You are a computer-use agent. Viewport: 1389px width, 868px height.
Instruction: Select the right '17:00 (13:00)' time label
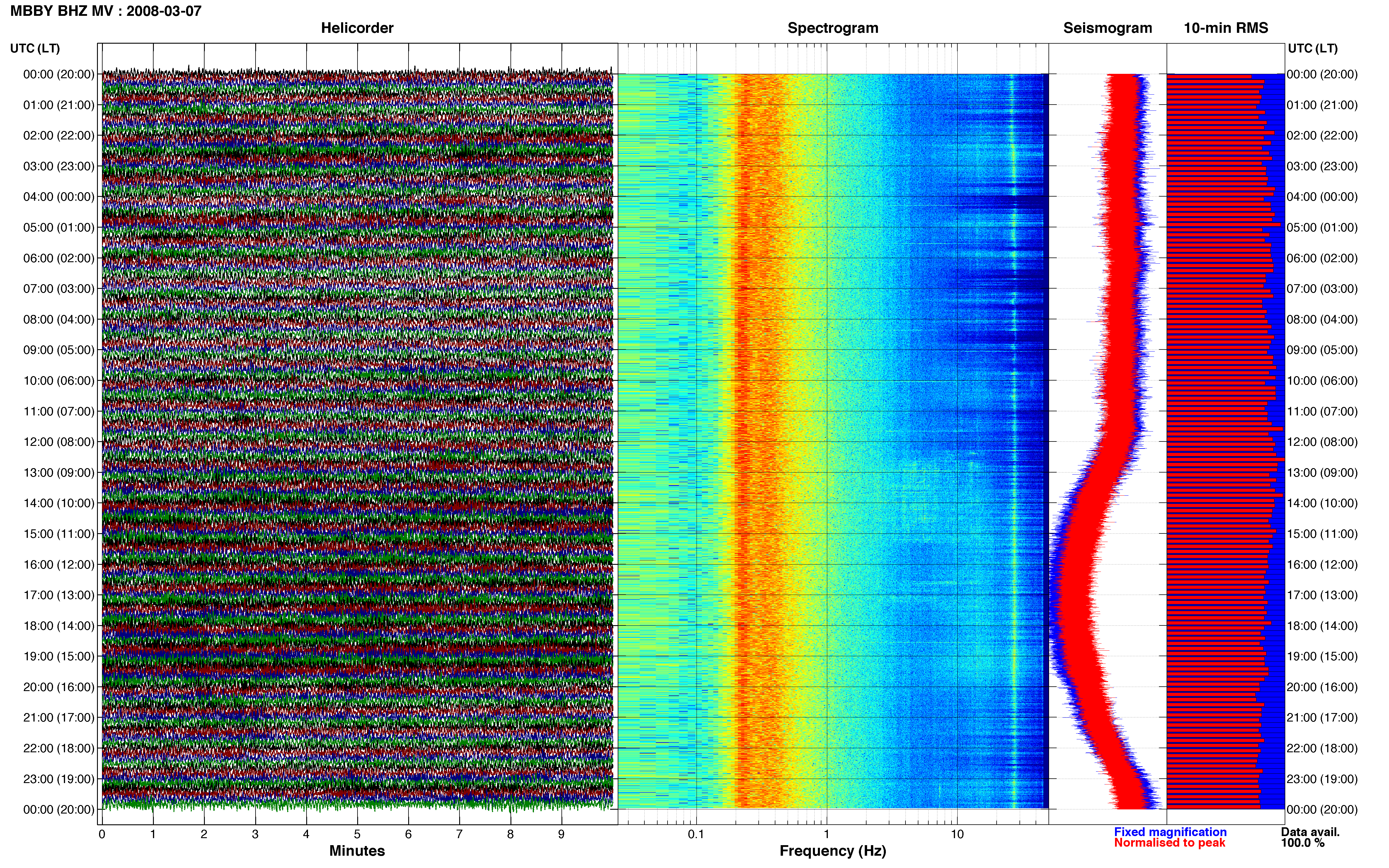1322,595
